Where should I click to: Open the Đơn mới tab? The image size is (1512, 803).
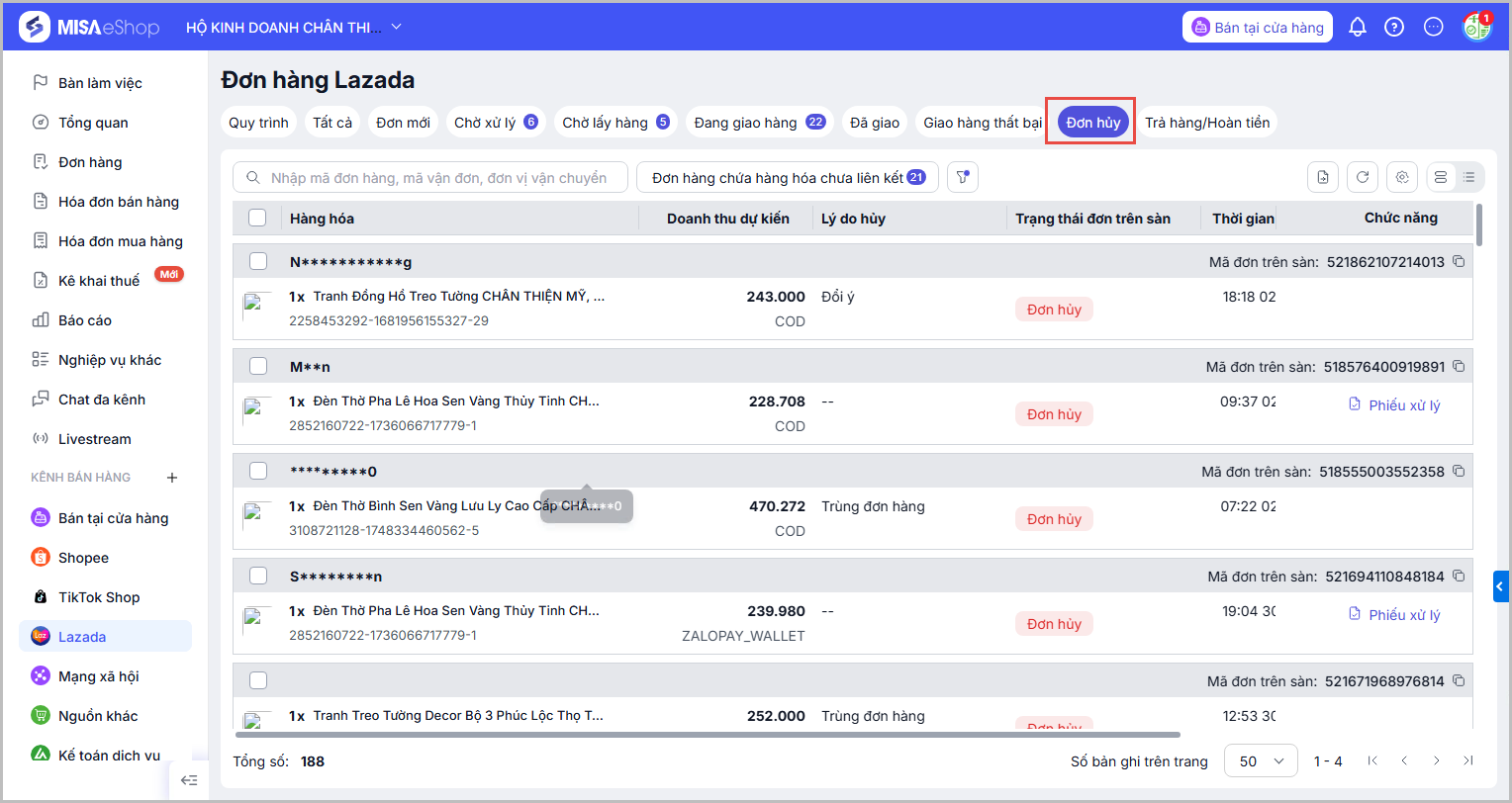pos(404,123)
